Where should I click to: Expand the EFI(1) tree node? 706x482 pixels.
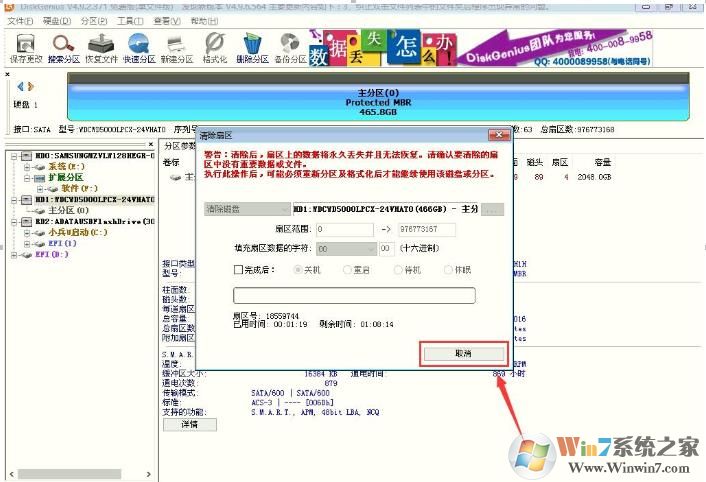27,243
